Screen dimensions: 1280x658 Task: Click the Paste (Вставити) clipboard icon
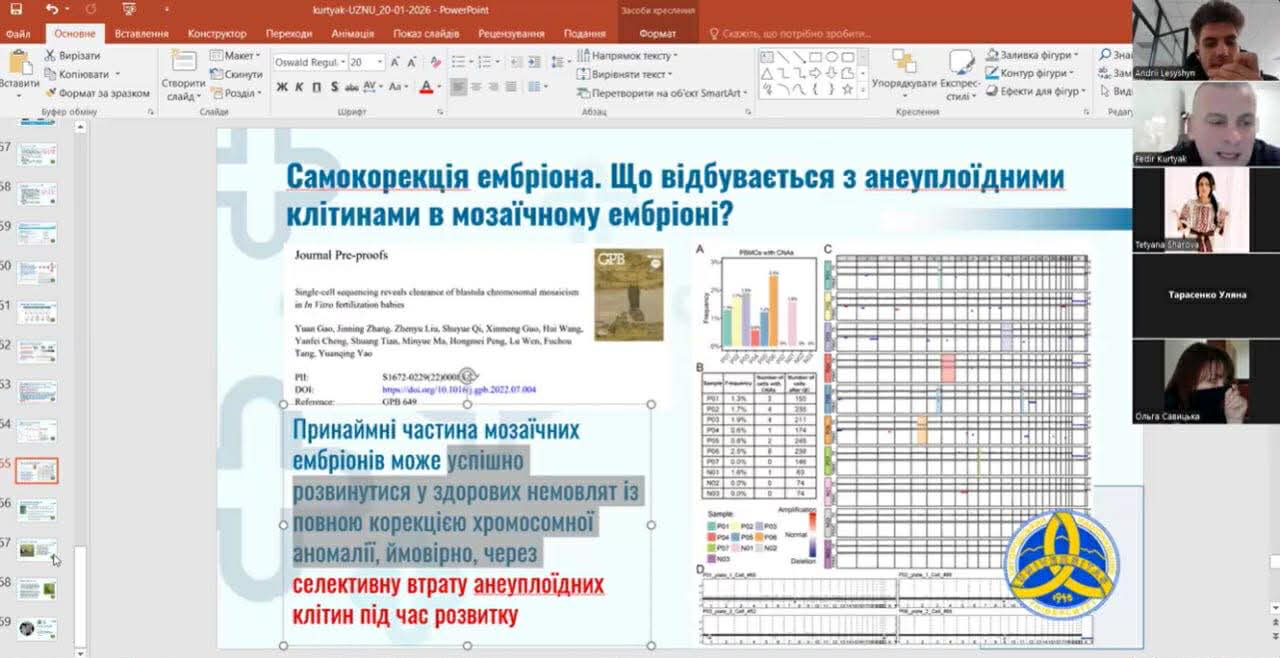19,68
